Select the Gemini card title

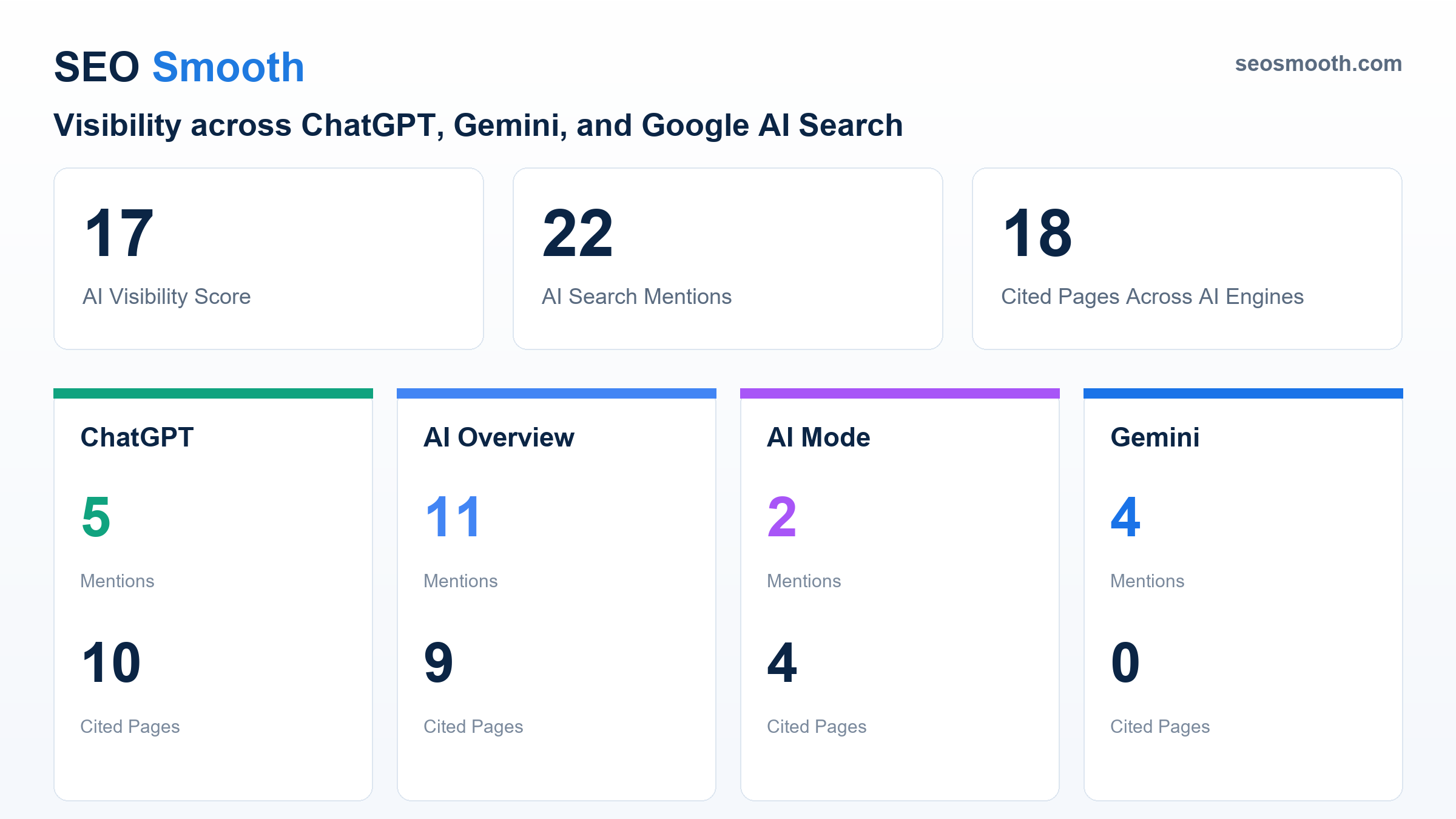pos(1155,437)
